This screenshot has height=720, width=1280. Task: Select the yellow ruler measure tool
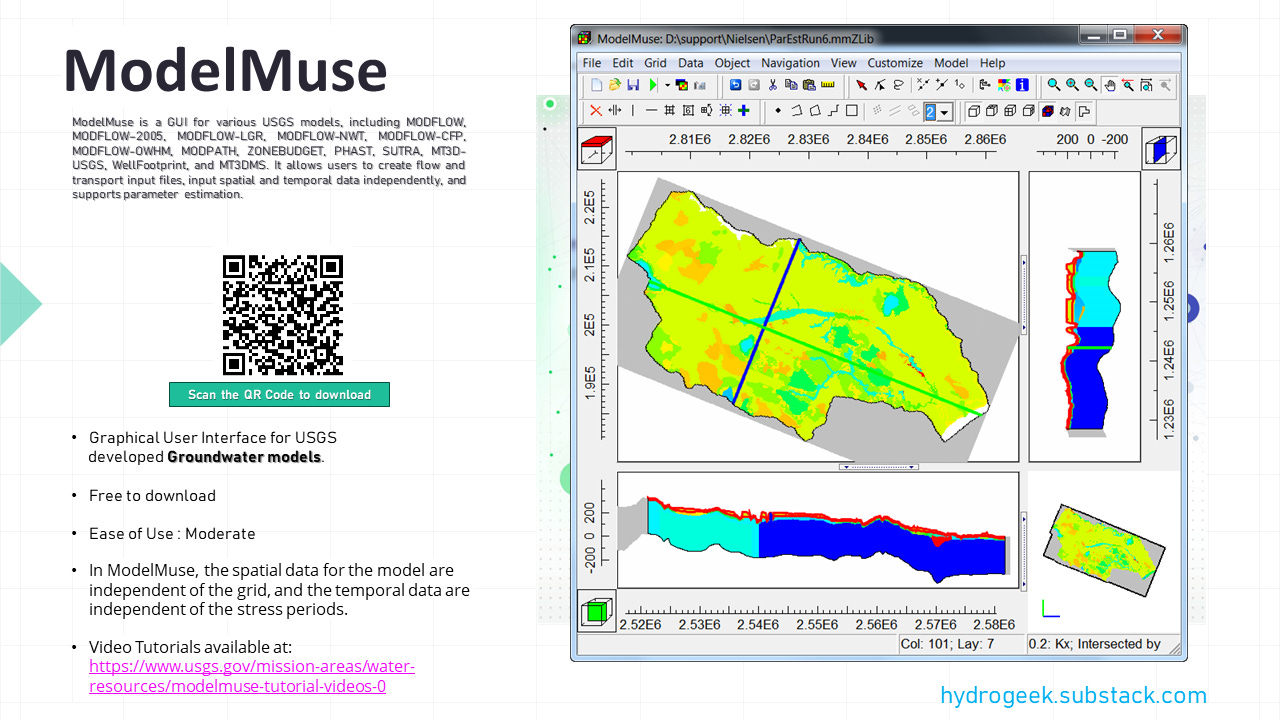[828, 85]
